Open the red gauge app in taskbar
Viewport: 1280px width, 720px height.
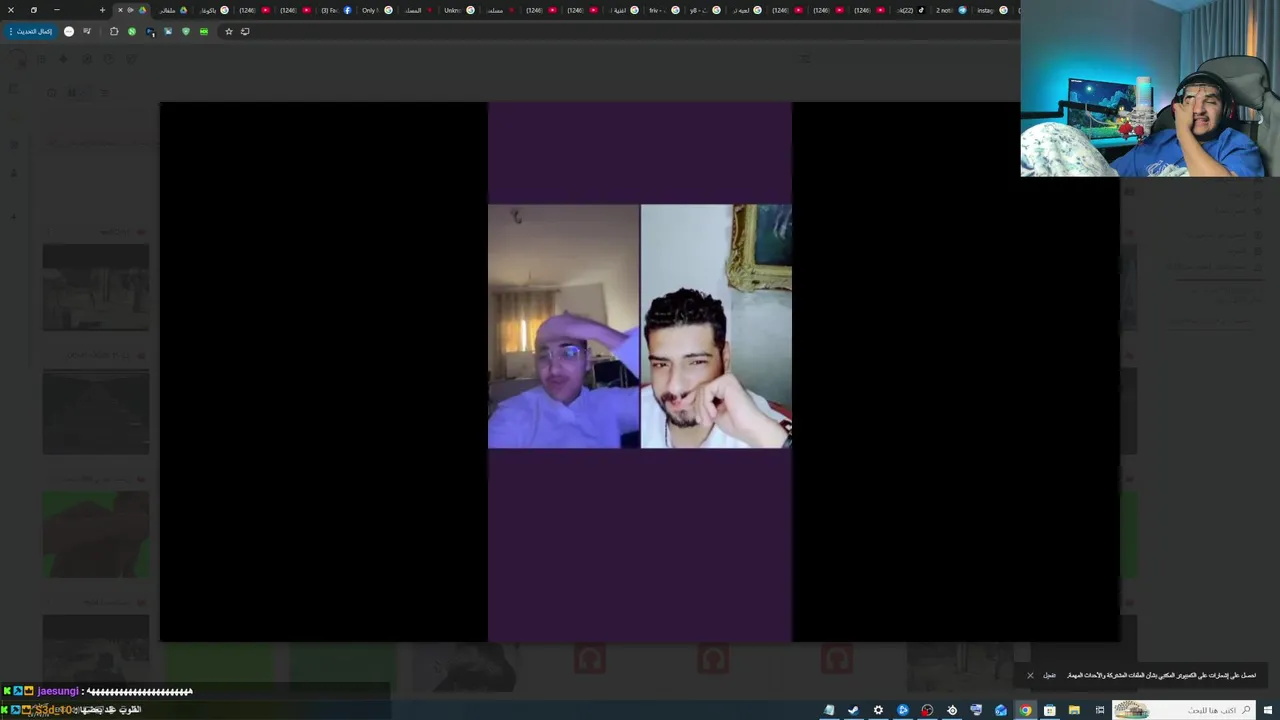coord(927,710)
